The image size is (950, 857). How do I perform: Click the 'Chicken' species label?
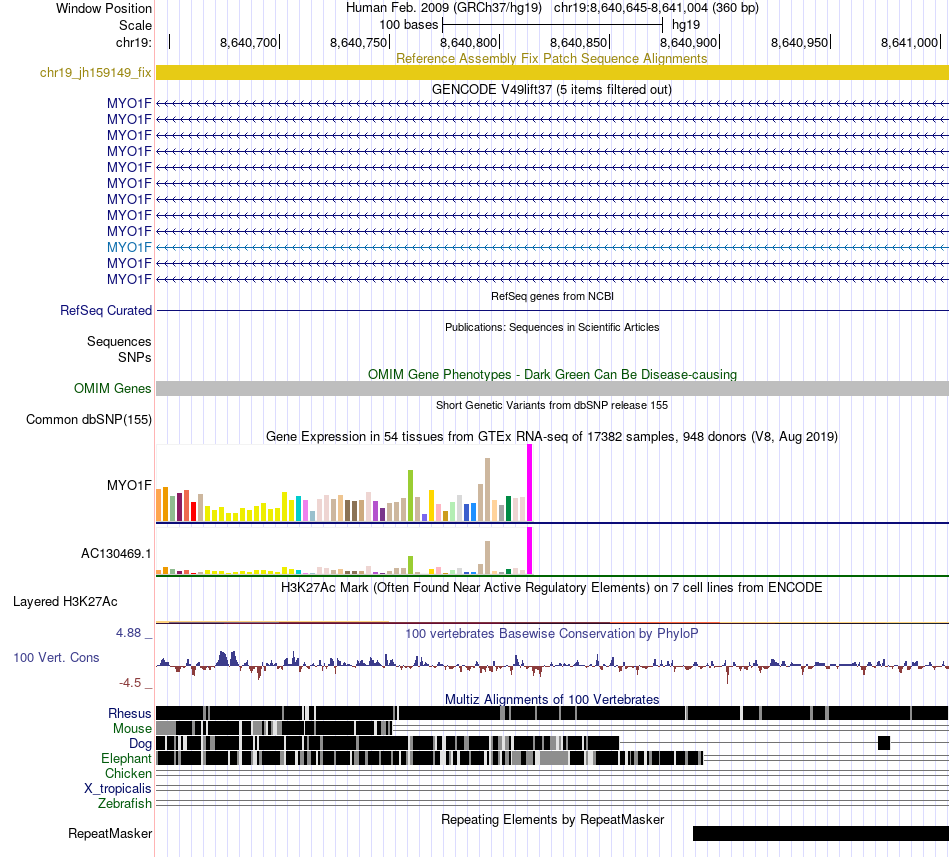(x=128, y=773)
